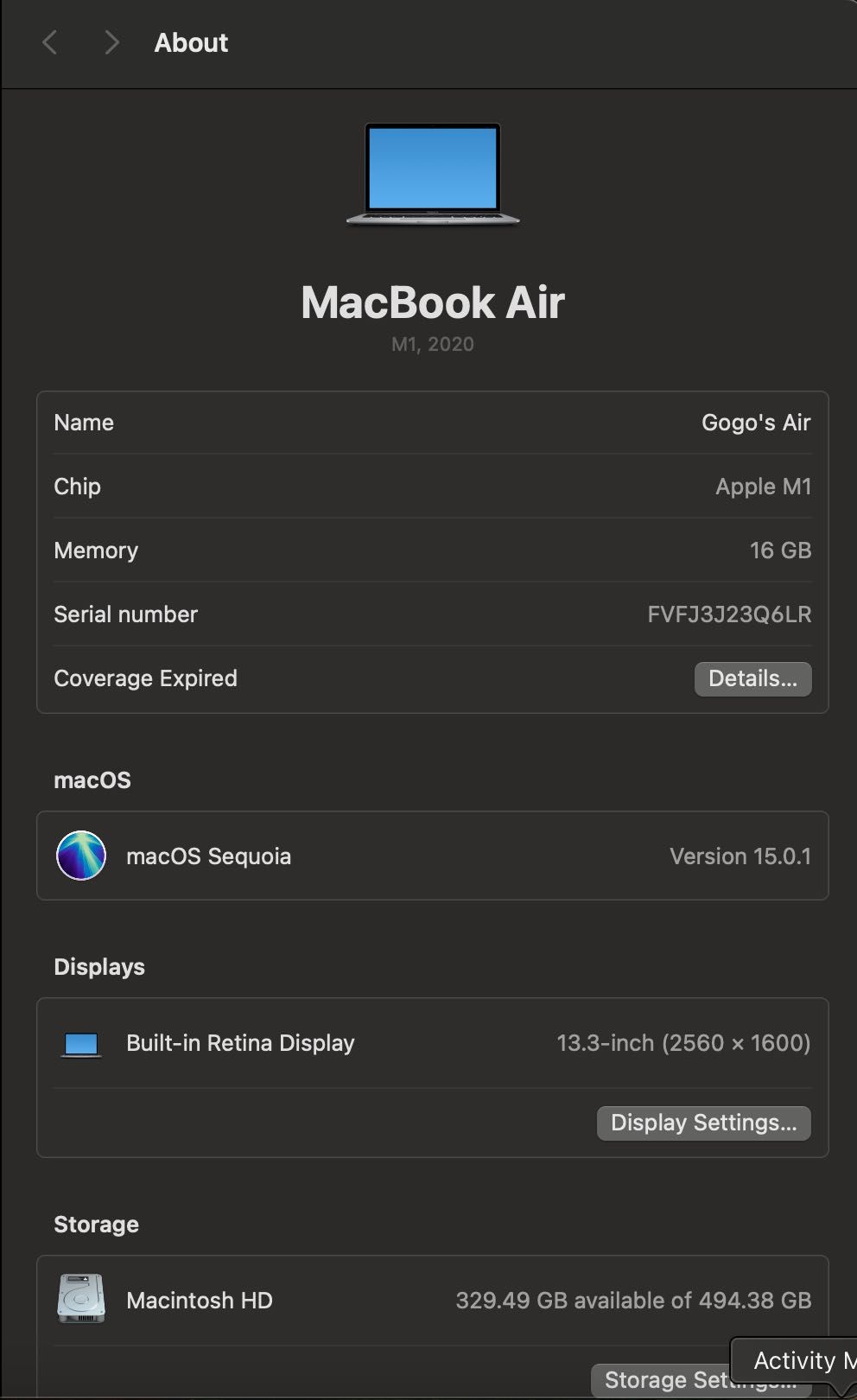Click the Macintosh HD drive icon
The image size is (857, 1400).
pyautogui.click(x=81, y=1299)
